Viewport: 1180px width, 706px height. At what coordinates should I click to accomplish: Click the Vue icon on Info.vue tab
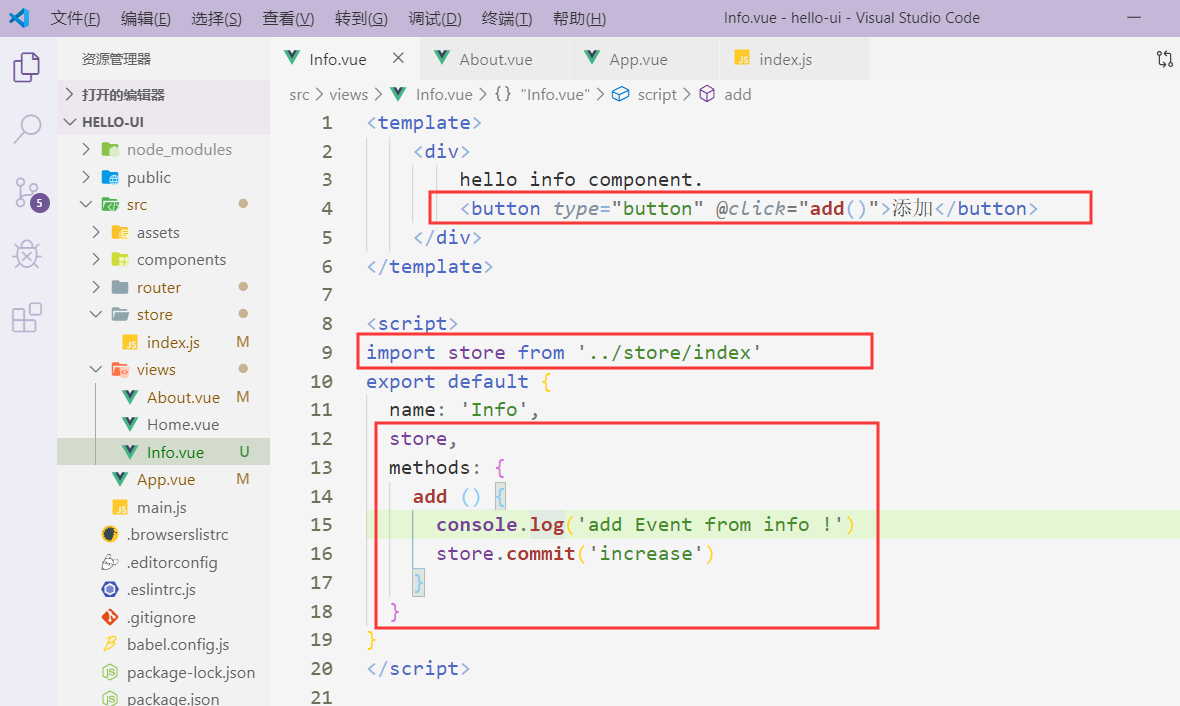[292, 58]
